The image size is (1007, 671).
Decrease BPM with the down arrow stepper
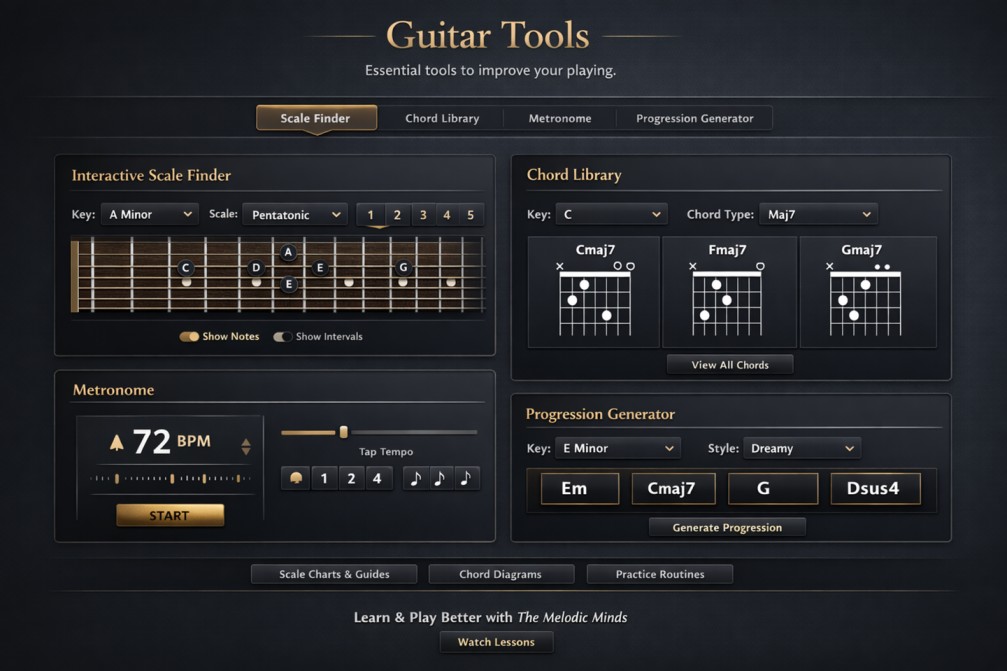point(246,451)
